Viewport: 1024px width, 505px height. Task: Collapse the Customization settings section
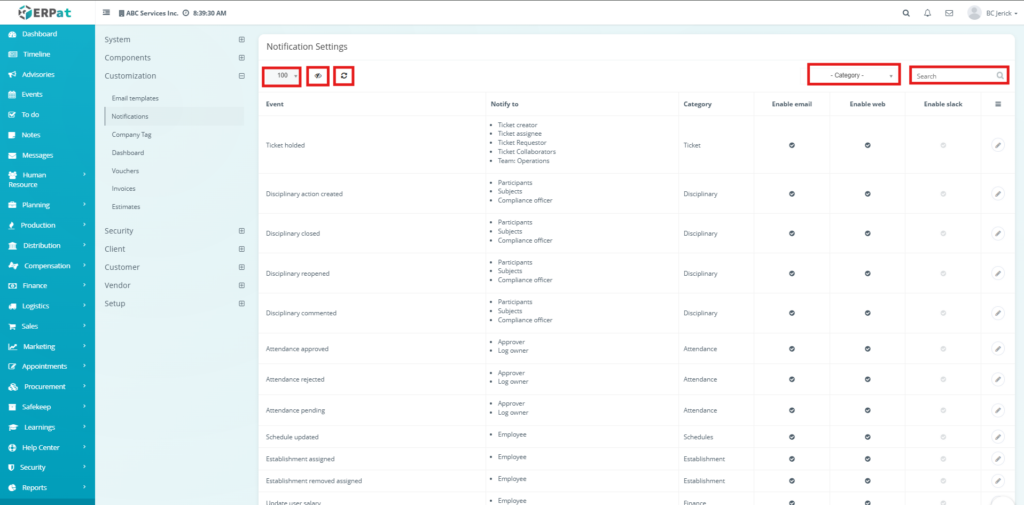(242, 76)
